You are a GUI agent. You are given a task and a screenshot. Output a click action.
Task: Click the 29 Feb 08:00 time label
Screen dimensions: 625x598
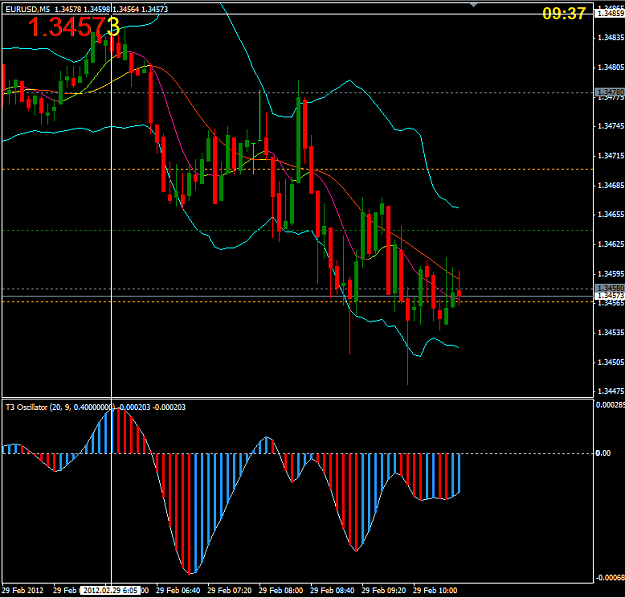(x=281, y=590)
